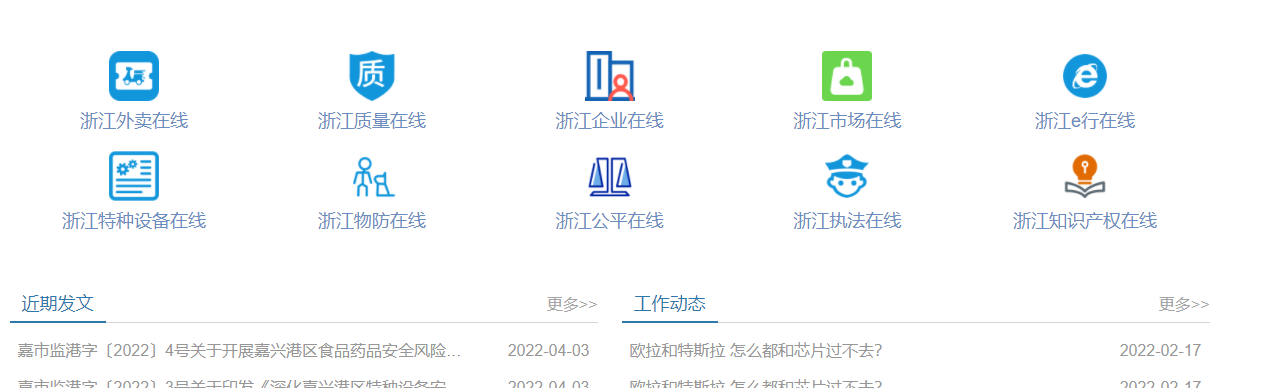Open the 浙江执法在线 text label
Screen dimensions: 1269x388
pos(847,221)
